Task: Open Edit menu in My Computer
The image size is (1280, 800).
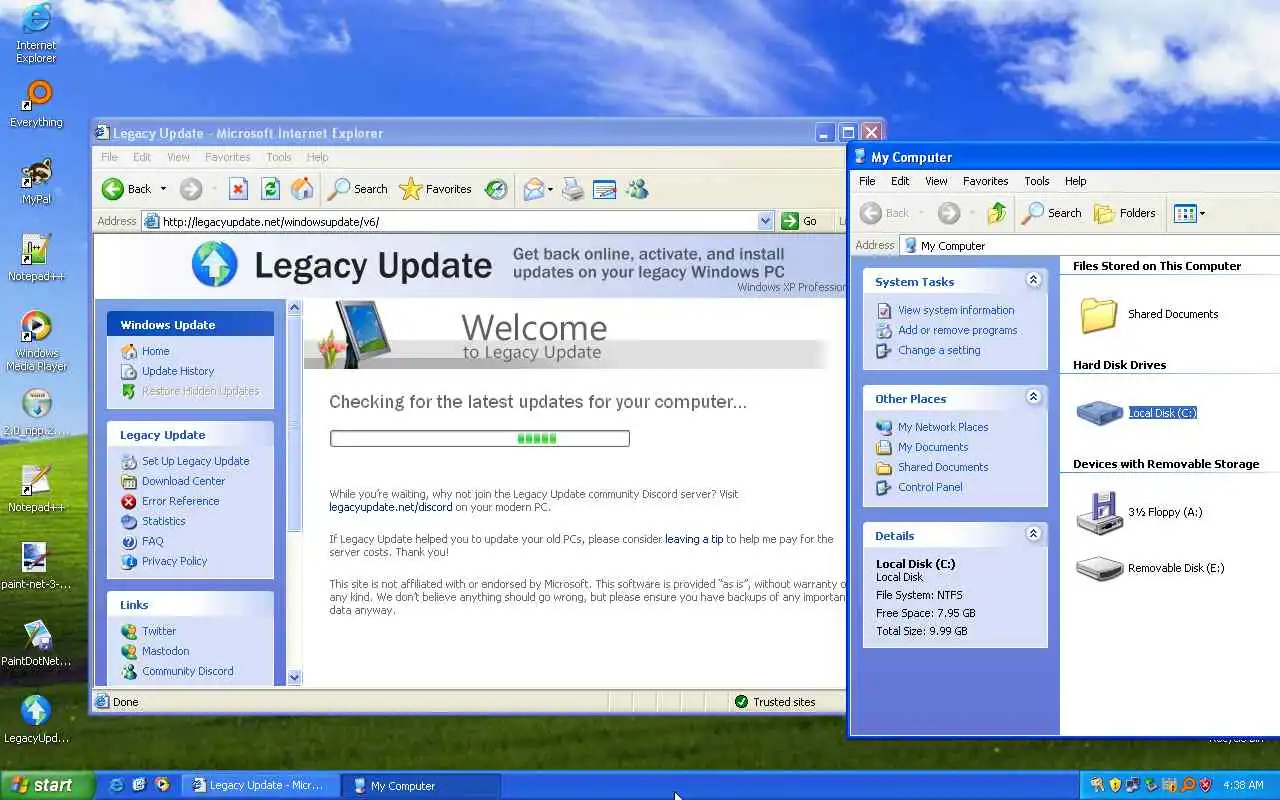Action: coord(900,181)
